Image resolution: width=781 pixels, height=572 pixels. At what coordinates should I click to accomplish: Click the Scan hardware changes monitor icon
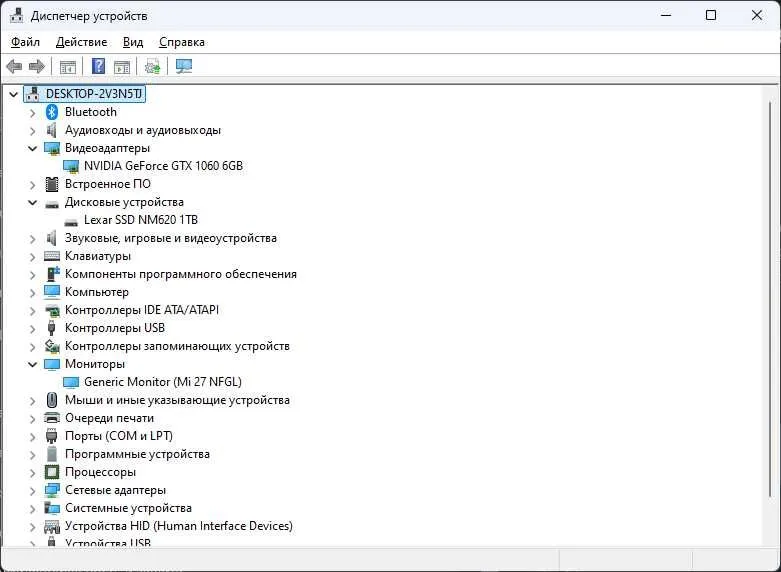click(184, 66)
